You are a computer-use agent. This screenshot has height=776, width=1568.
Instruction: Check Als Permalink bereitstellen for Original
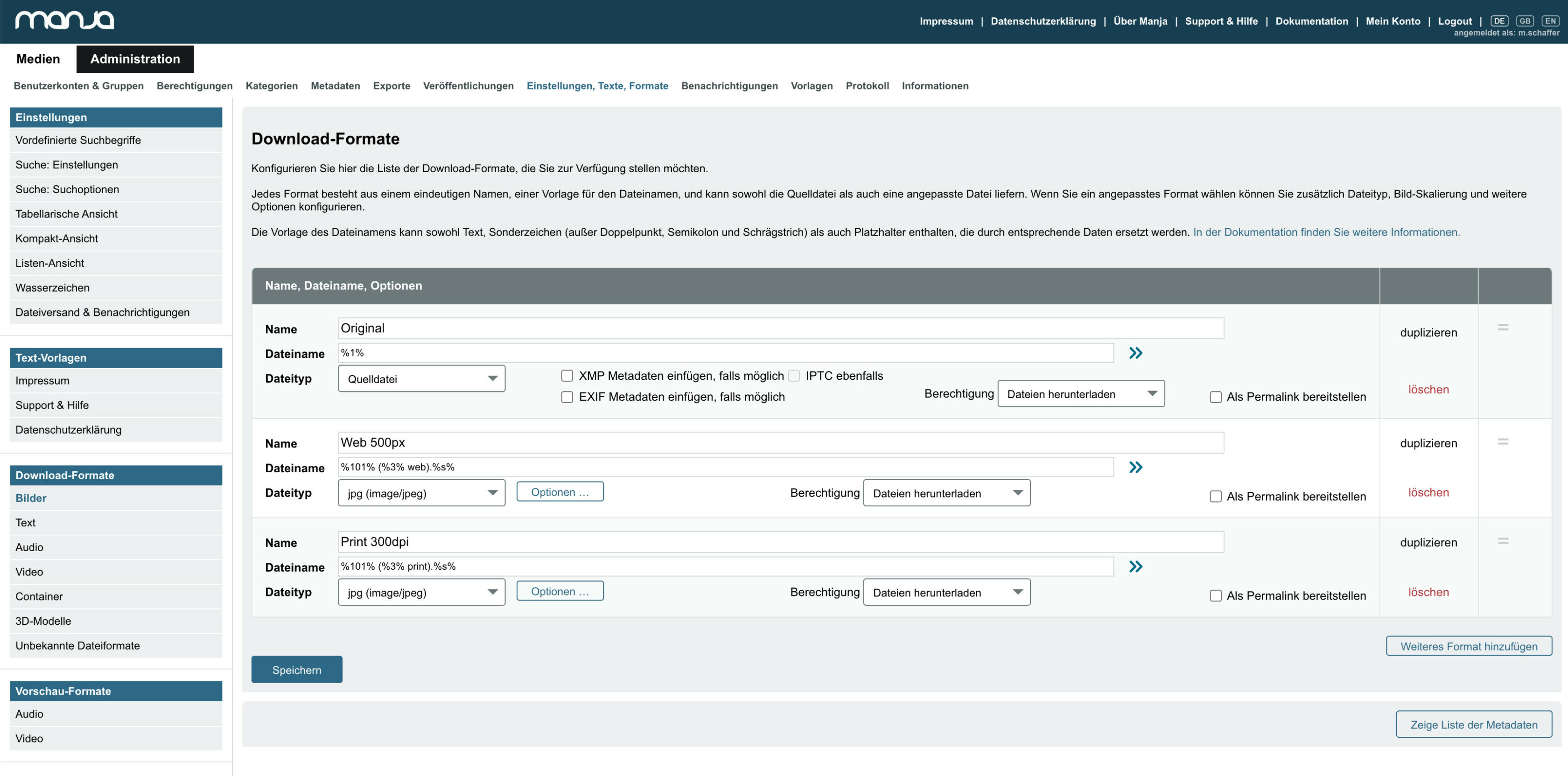point(1216,397)
